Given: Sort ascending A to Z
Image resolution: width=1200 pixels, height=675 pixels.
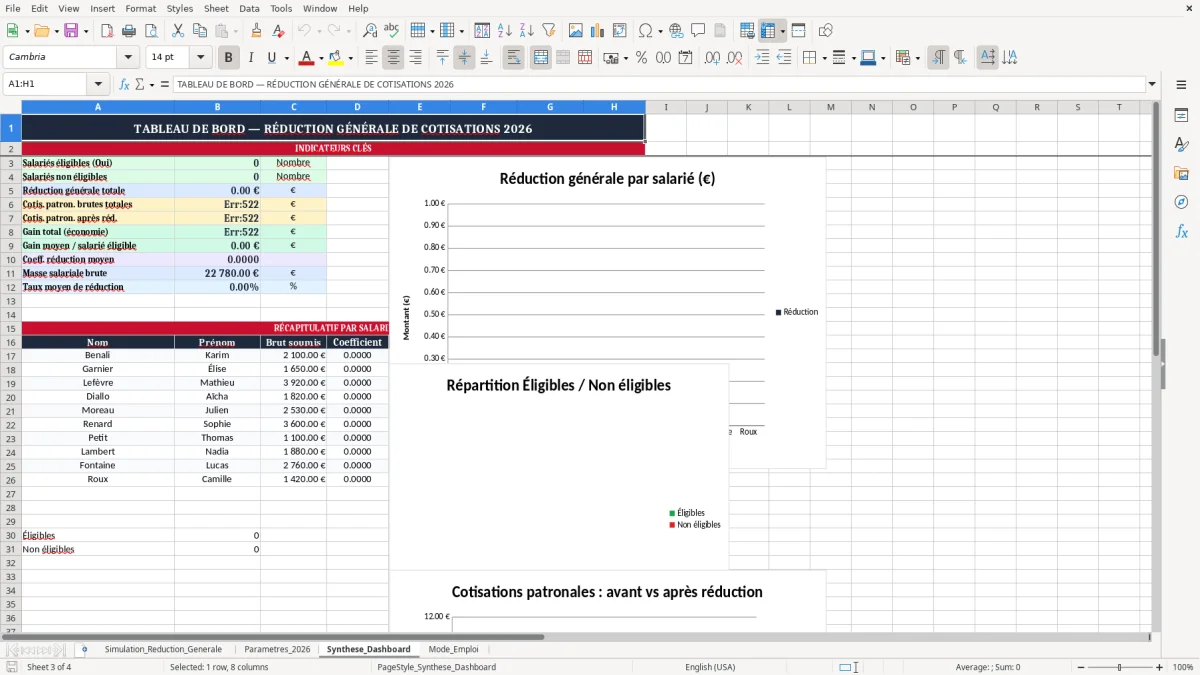Looking at the screenshot, I should coord(505,31).
